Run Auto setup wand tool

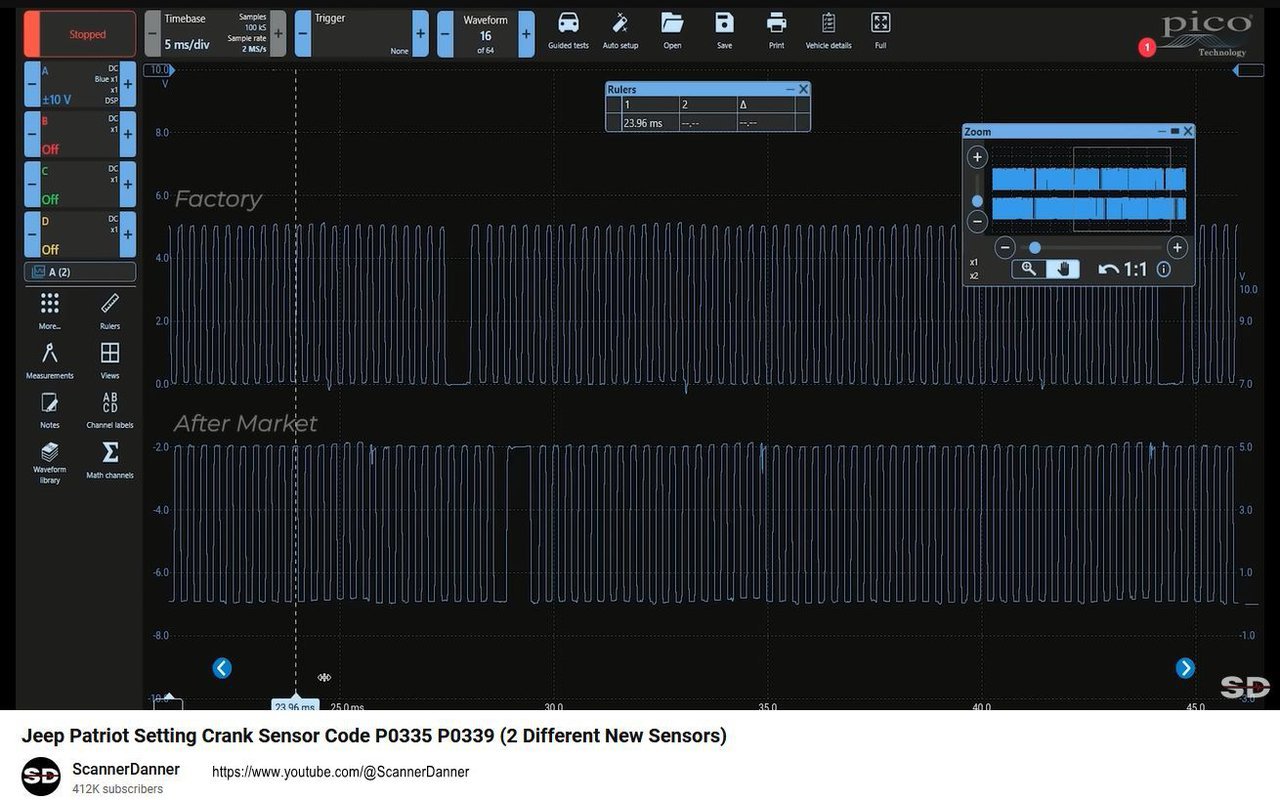(620, 30)
